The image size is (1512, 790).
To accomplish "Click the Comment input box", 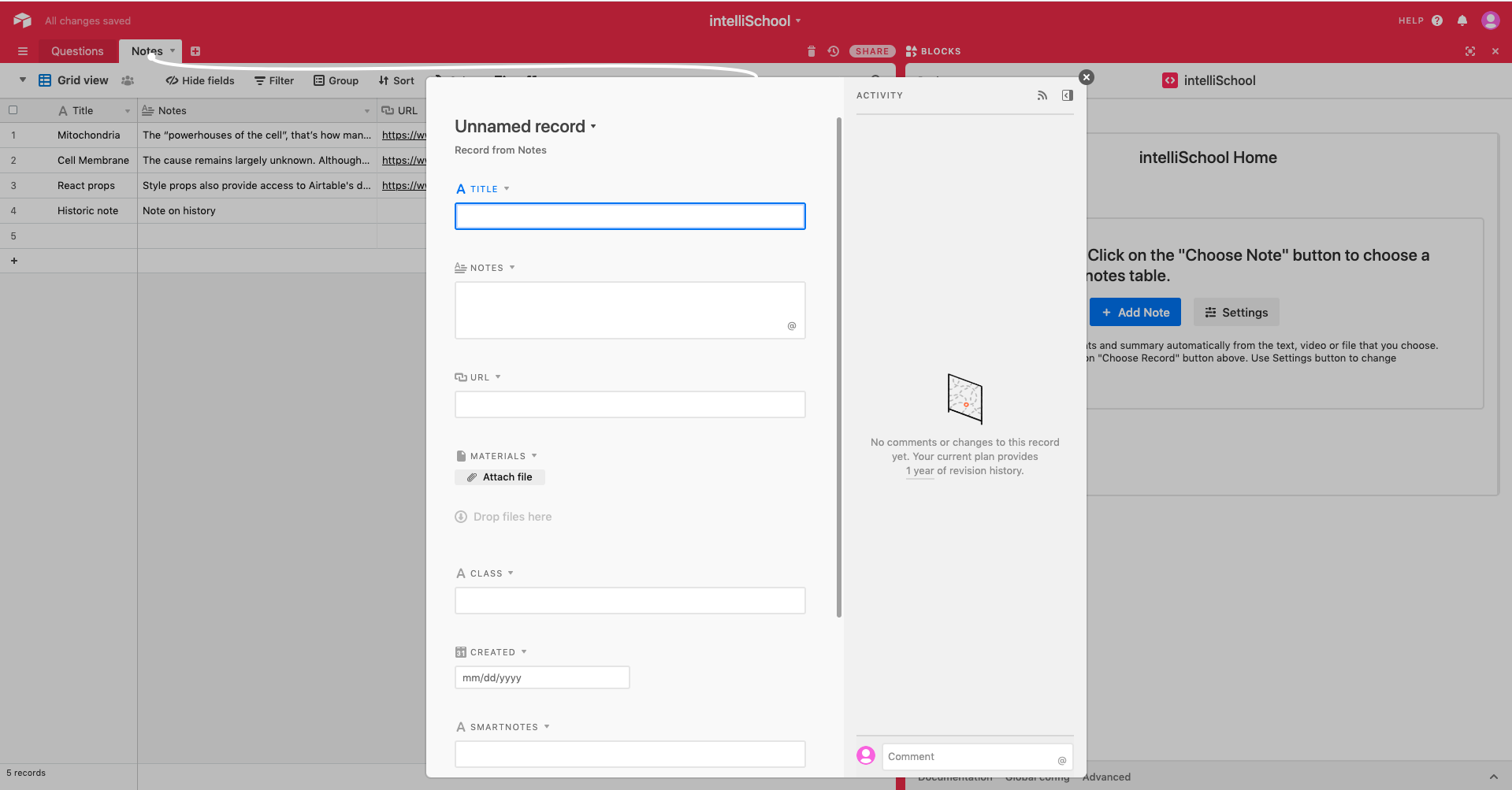I will coord(977,757).
